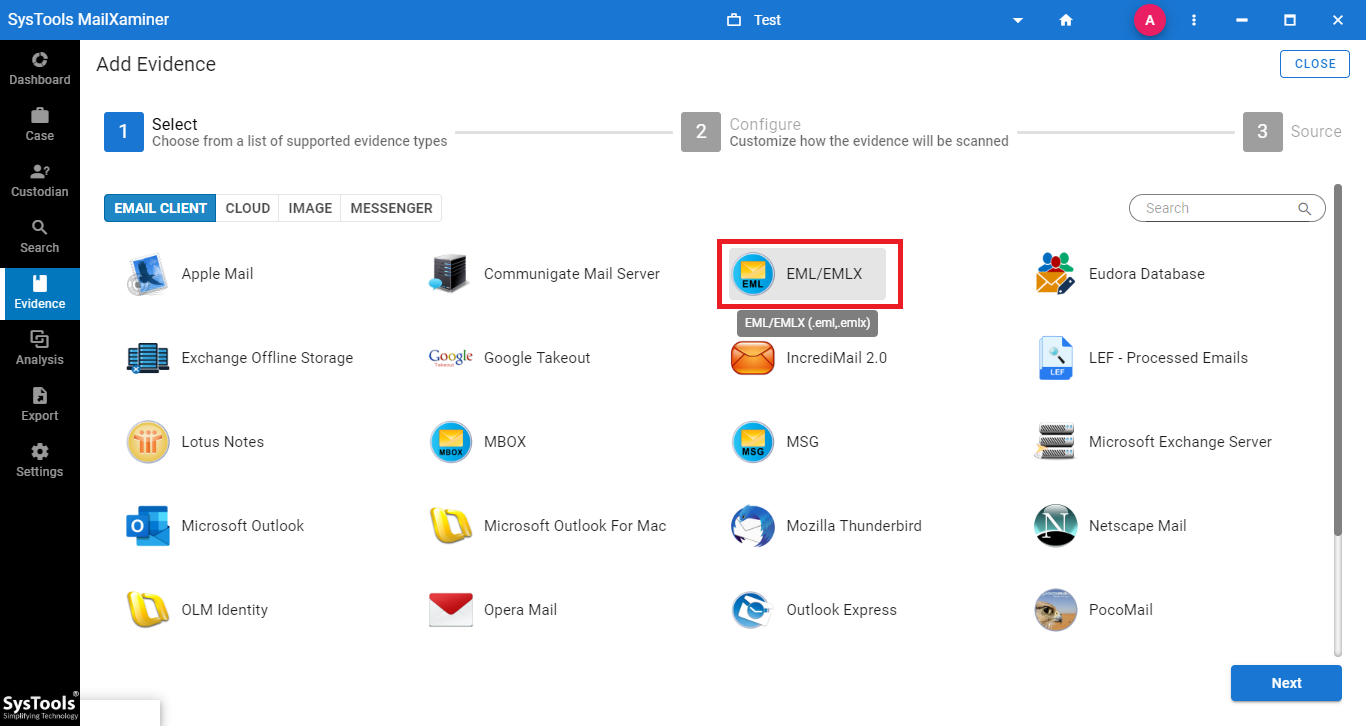This screenshot has width=1366, height=726.
Task: Click the Test case name in title bar
Action: (768, 20)
